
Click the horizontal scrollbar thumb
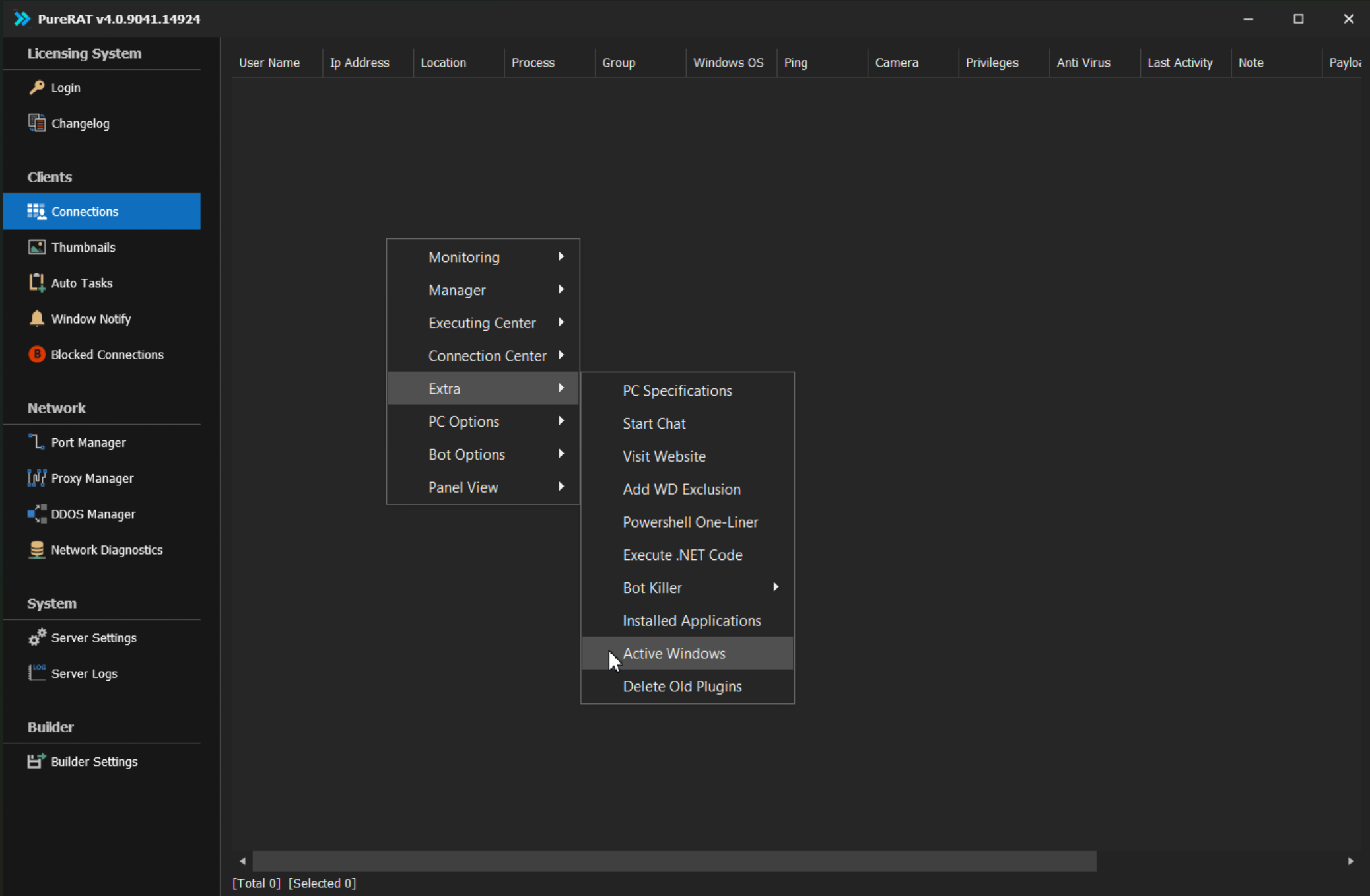[x=675, y=861]
